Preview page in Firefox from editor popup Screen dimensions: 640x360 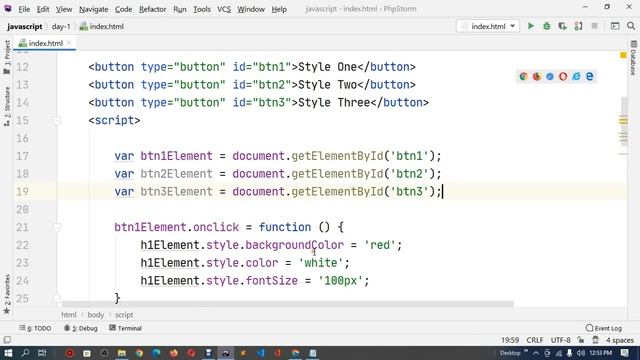537,76
